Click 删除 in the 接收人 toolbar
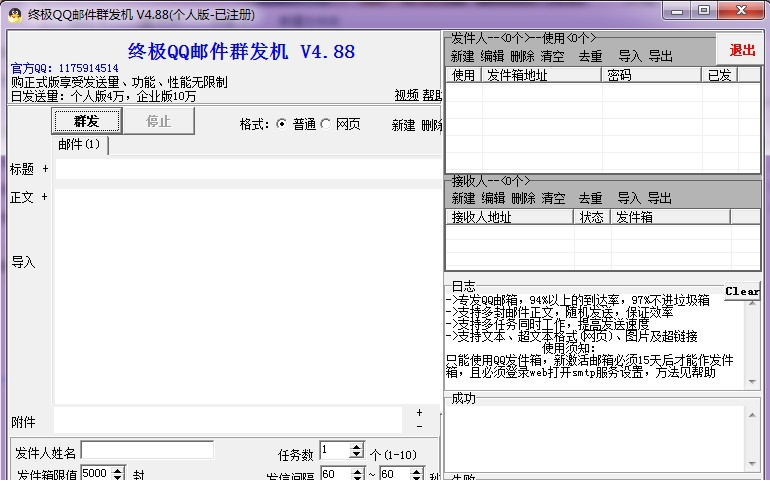The width and height of the screenshot is (770, 499). (x=523, y=198)
